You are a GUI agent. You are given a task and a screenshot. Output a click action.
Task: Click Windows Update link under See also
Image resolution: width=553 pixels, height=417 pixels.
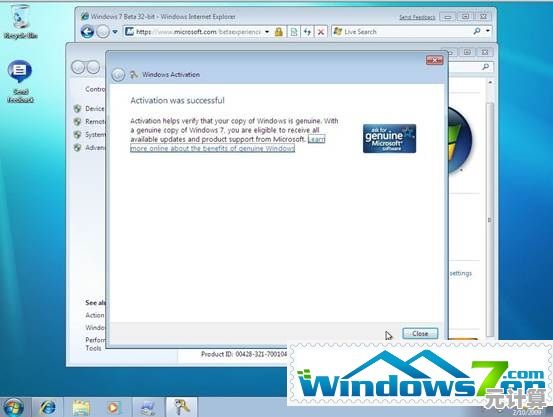pyautogui.click(x=95, y=328)
